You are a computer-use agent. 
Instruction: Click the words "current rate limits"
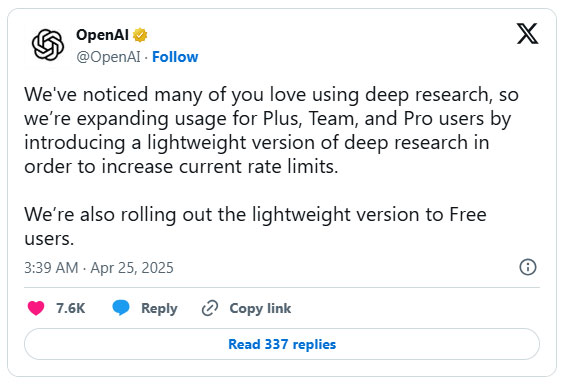(258, 166)
